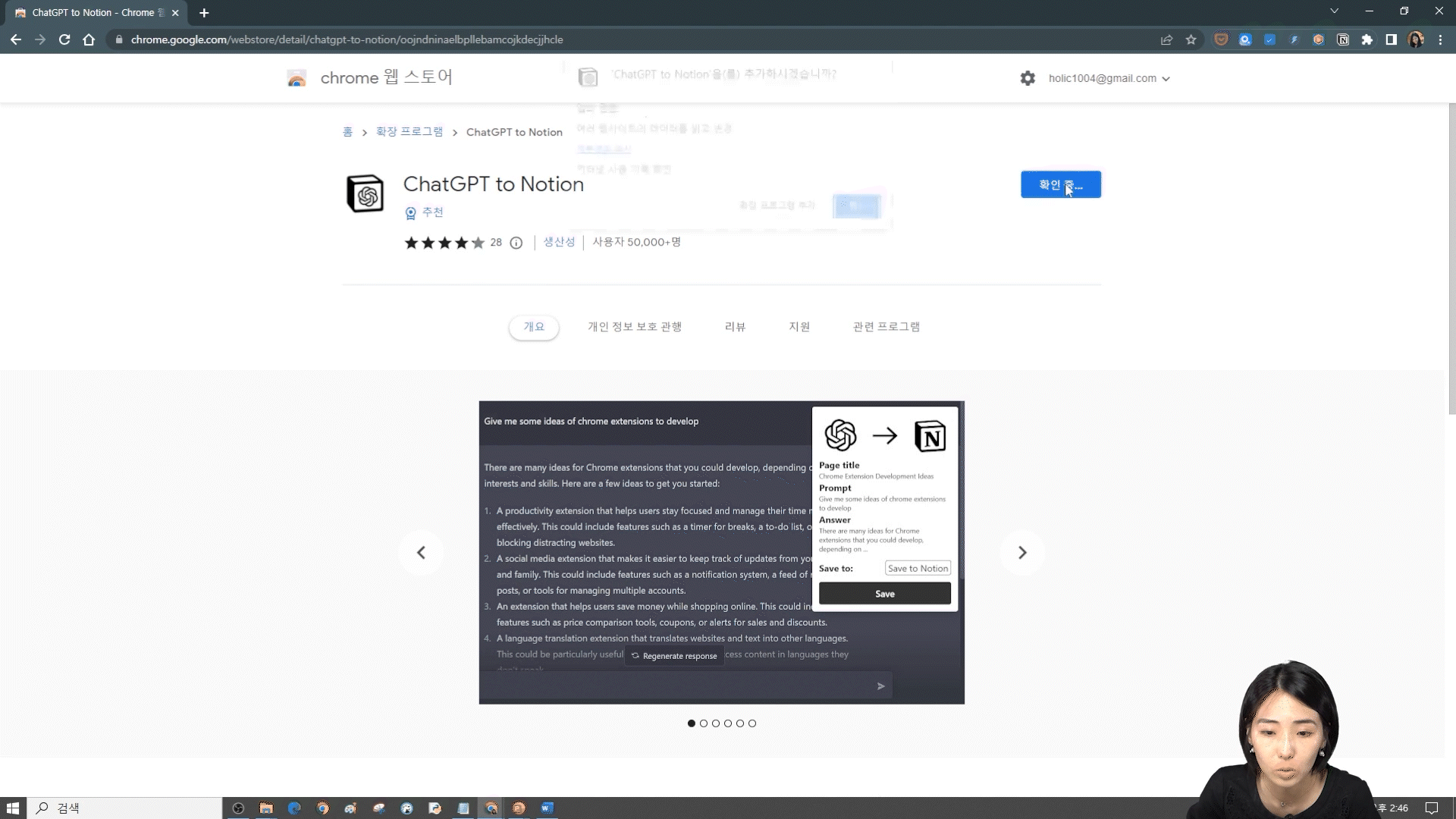
Task: Close the ChatGPT to Notion browser tab
Action: [x=175, y=13]
